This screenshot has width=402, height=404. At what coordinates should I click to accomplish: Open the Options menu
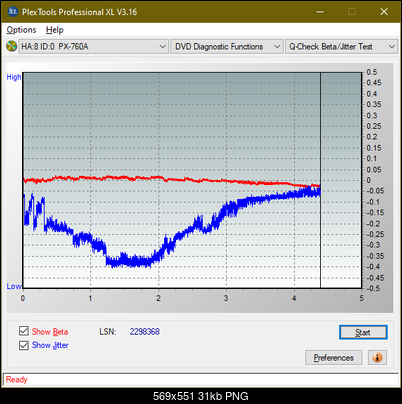point(21,30)
